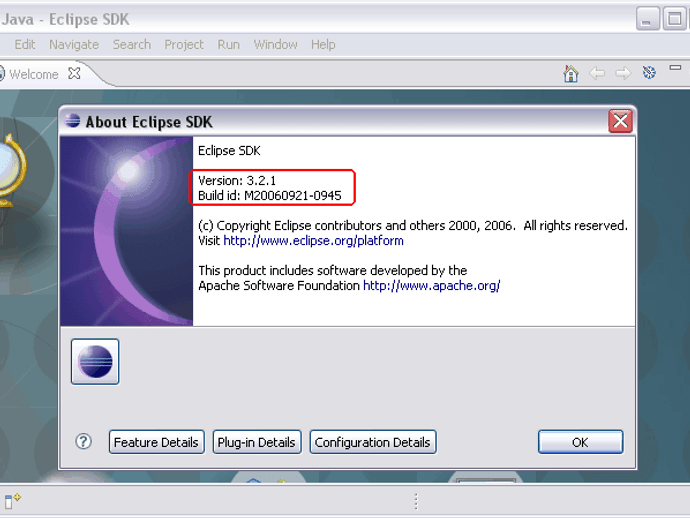The width and height of the screenshot is (690, 518).
Task: Open the Run menu
Action: (228, 44)
